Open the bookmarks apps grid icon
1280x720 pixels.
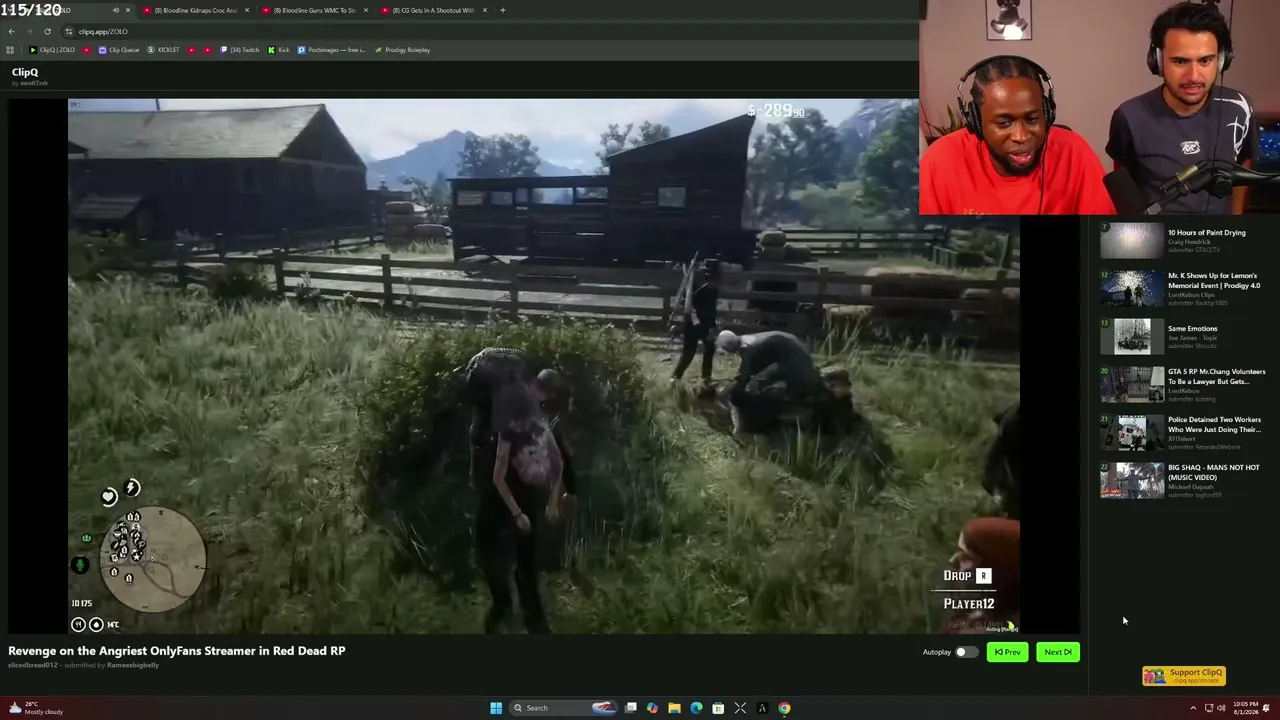(10, 50)
